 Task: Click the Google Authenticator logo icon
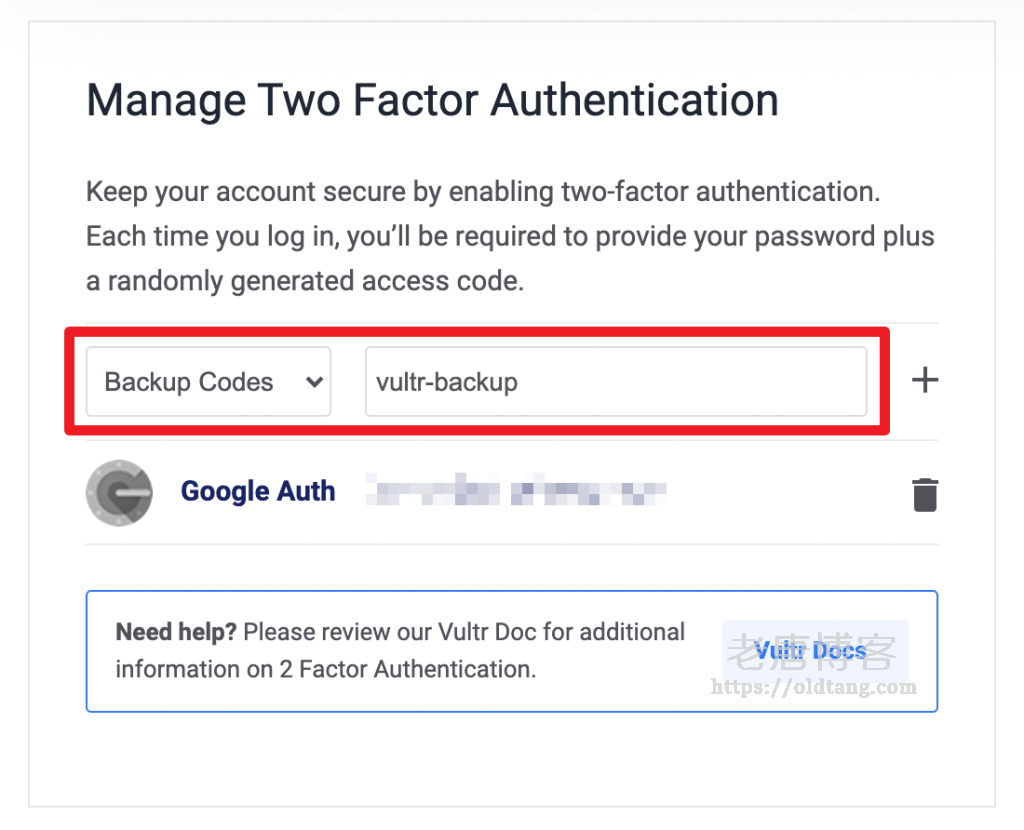[119, 494]
